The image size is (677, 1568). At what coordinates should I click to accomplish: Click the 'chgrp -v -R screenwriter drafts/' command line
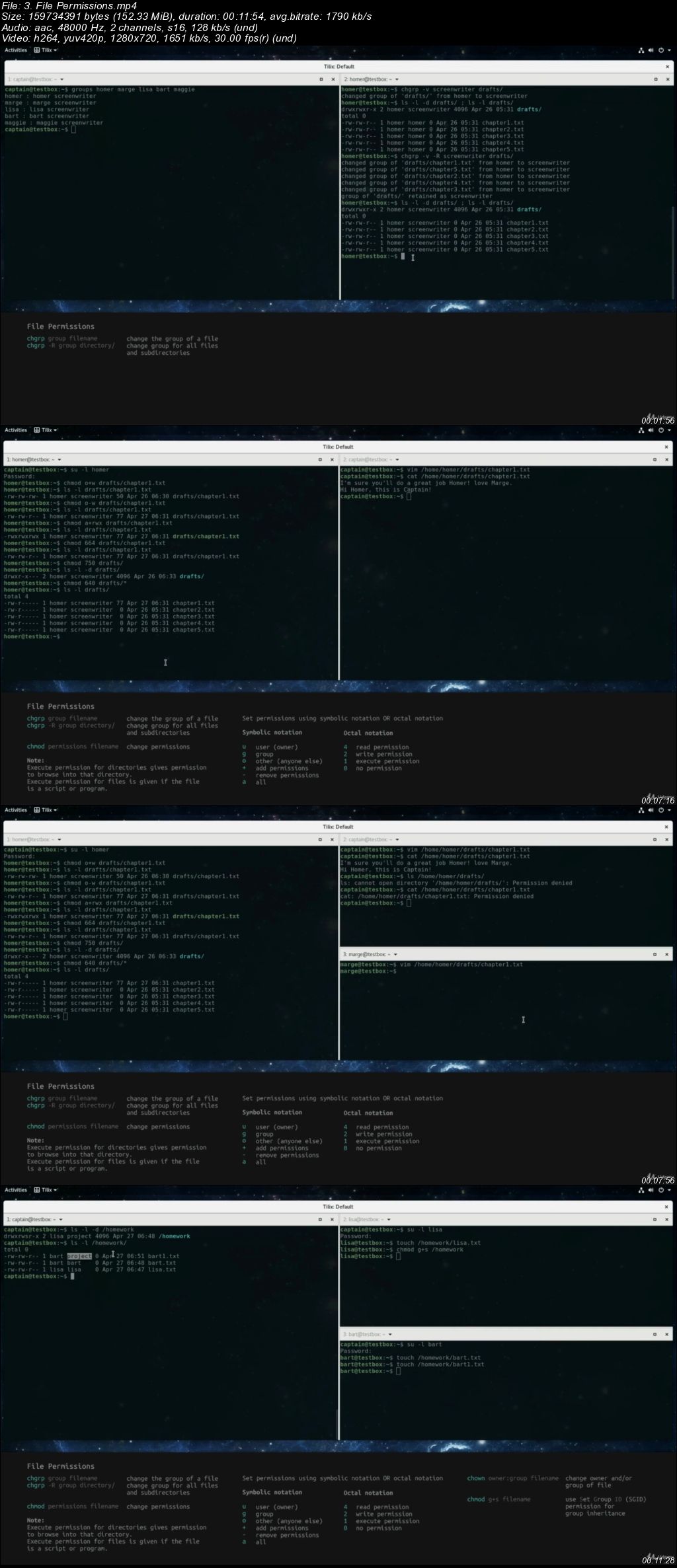click(427, 156)
